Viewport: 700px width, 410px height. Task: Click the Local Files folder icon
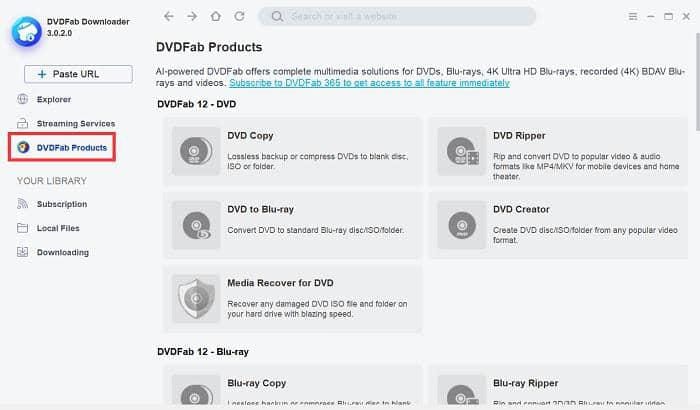pyautogui.click(x=22, y=228)
